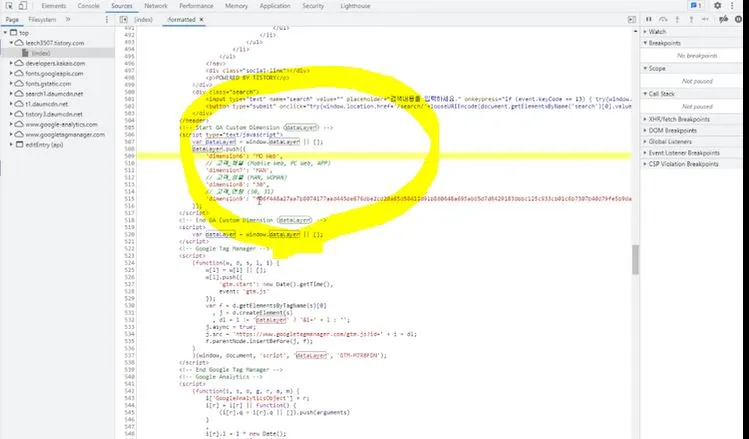Expand tistory3.daumcdn.net domain
This screenshot has height=439, width=749.
(11, 114)
